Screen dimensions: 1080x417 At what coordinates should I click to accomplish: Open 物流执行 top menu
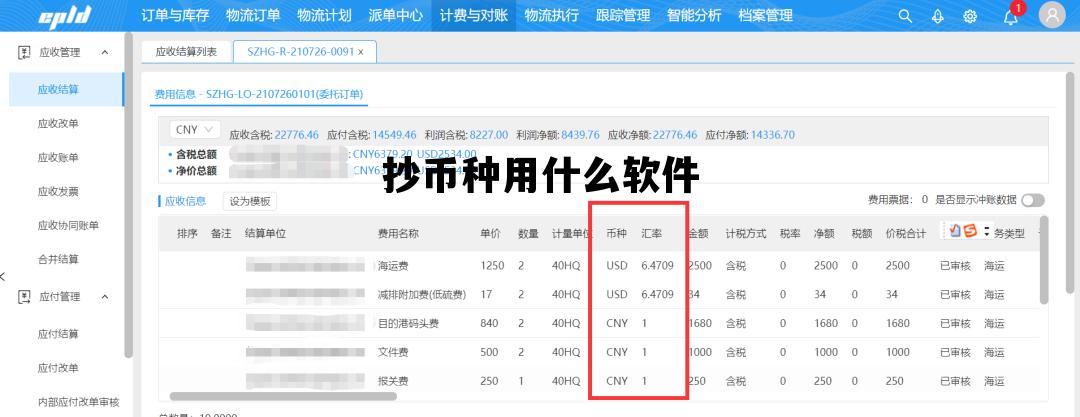(x=552, y=15)
